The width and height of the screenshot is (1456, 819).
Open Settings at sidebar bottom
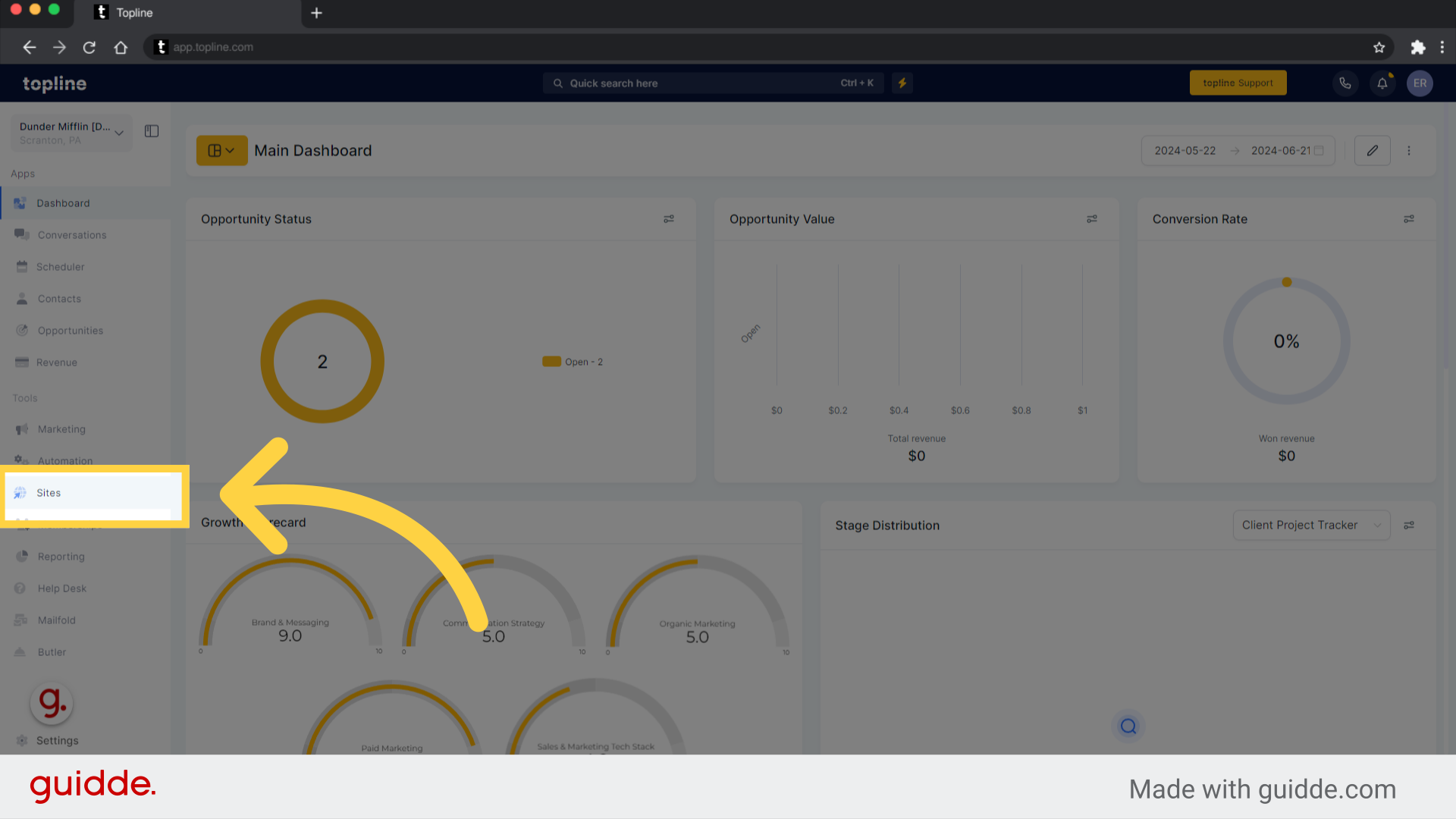[x=57, y=741]
